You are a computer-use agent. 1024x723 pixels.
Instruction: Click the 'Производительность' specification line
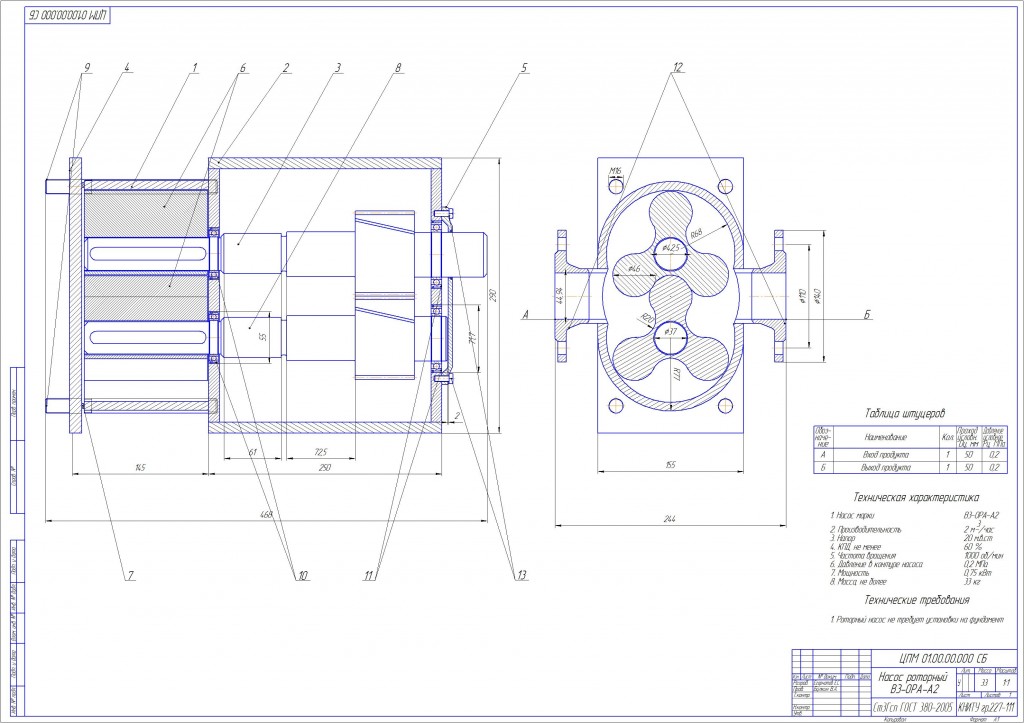pos(866,529)
